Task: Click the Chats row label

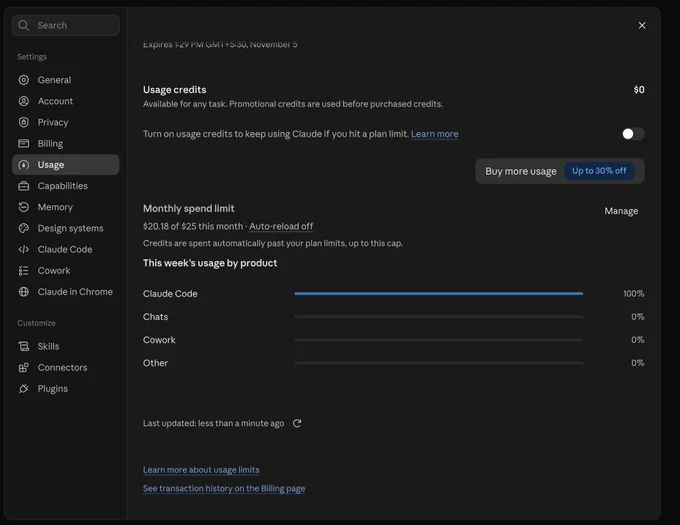Action: (x=155, y=317)
